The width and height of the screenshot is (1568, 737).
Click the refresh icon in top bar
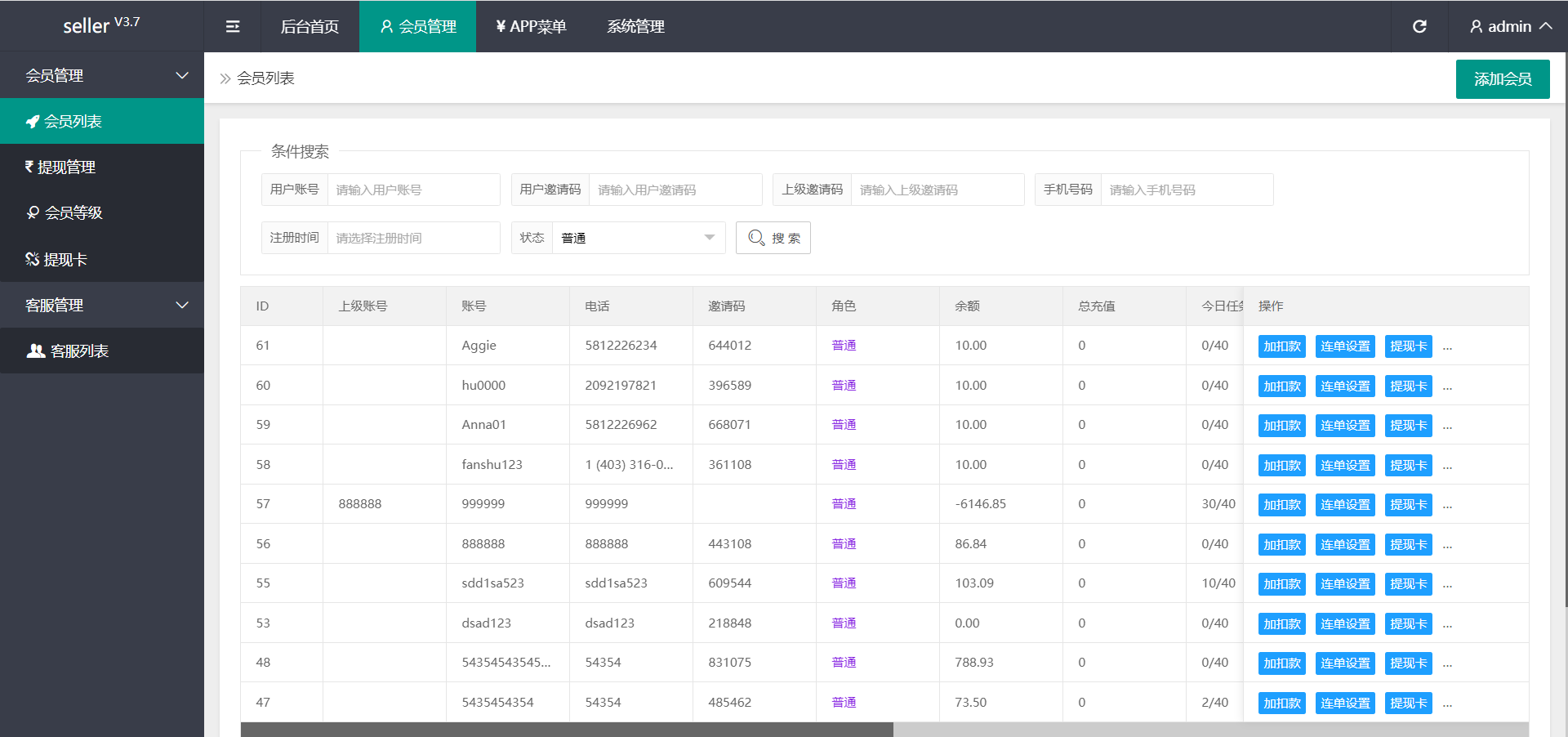[1419, 27]
